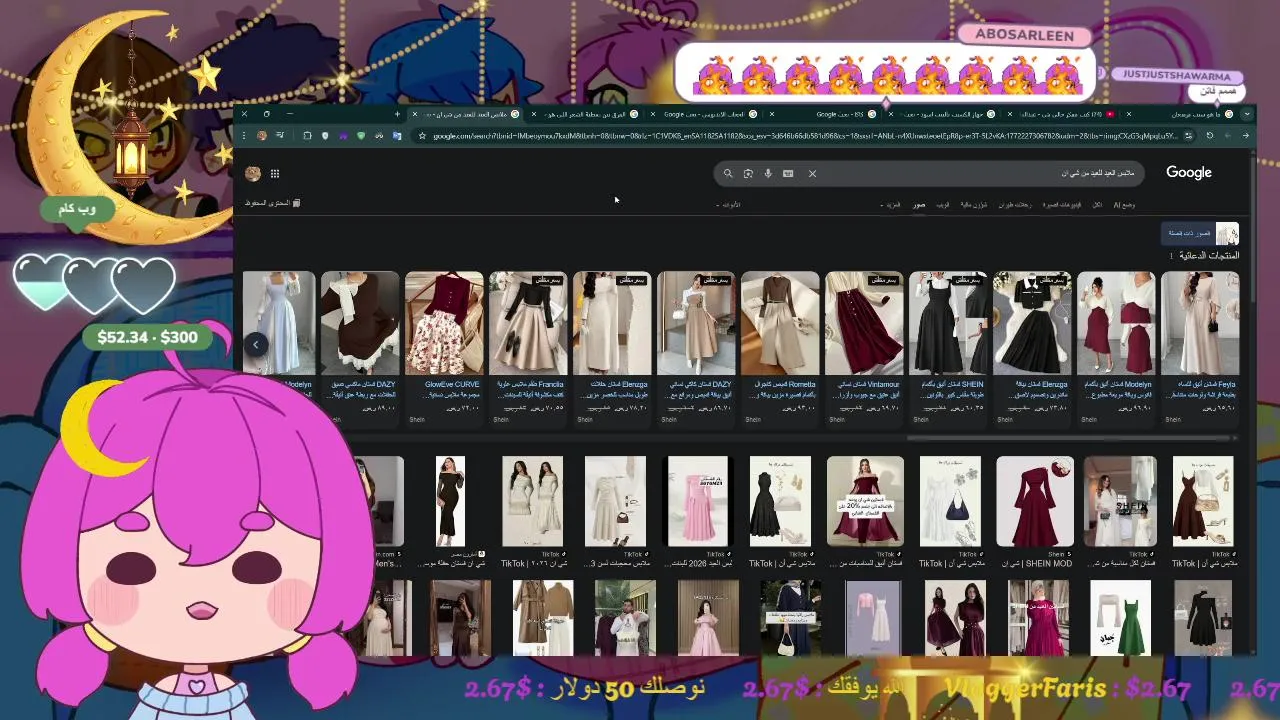
Task: Open the Tools (الأدوات) dropdown
Action: click(x=729, y=204)
